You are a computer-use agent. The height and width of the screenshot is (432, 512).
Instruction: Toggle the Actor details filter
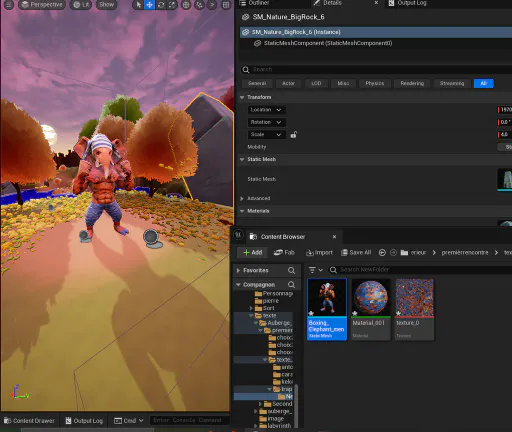(288, 83)
